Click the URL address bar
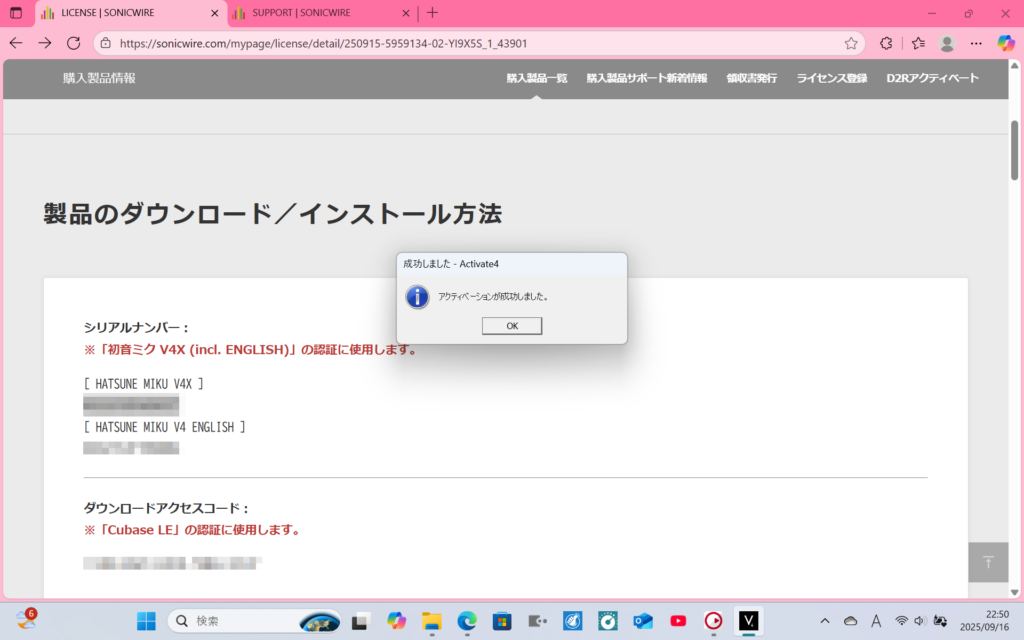Screen dimensions: 1024x640 click(x=470, y=43)
